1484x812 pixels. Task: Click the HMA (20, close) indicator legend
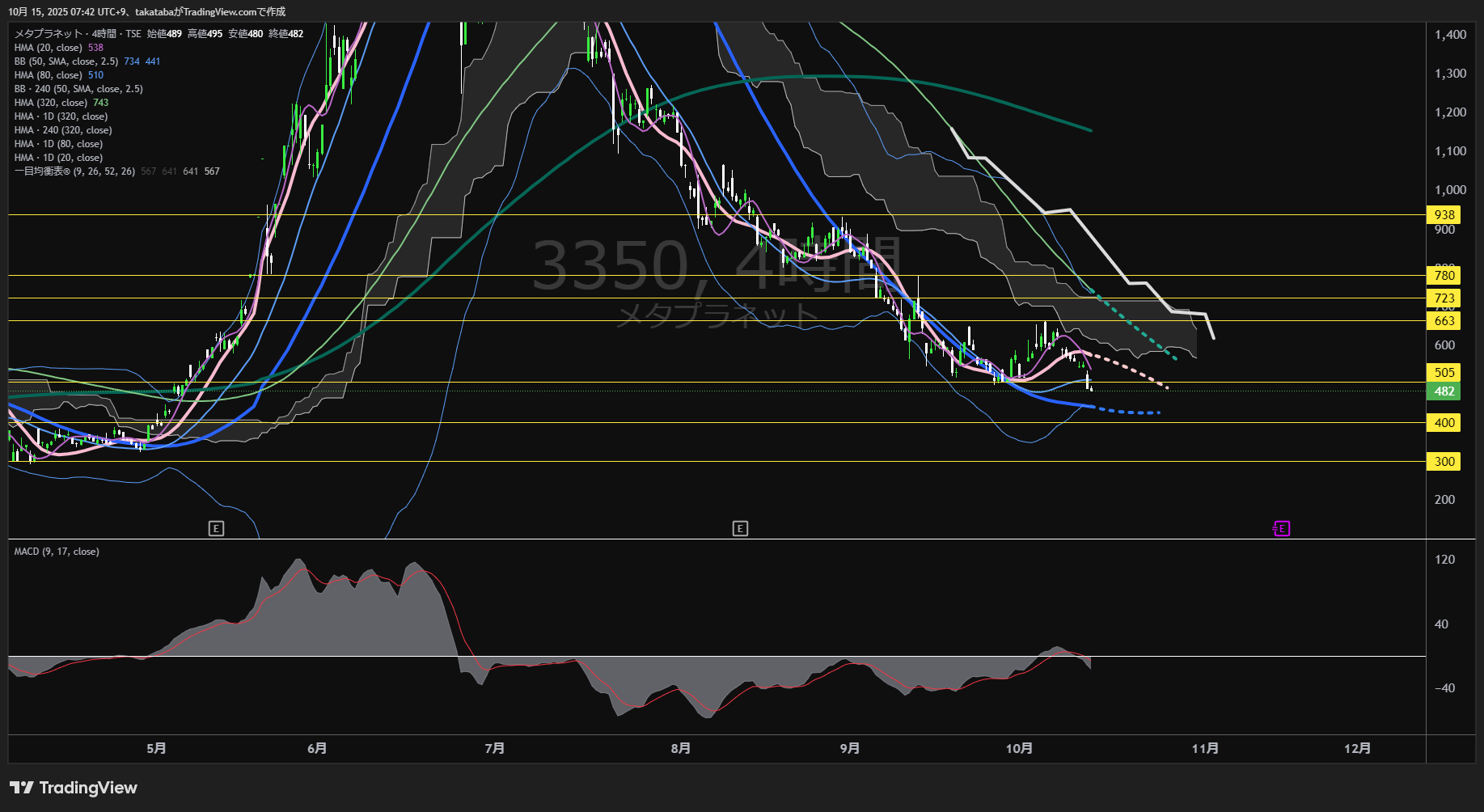click(49, 48)
